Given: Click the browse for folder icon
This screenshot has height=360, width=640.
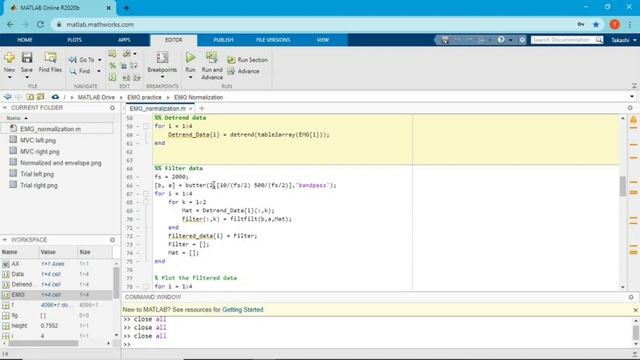Looking at the screenshot, I should click(40, 97).
